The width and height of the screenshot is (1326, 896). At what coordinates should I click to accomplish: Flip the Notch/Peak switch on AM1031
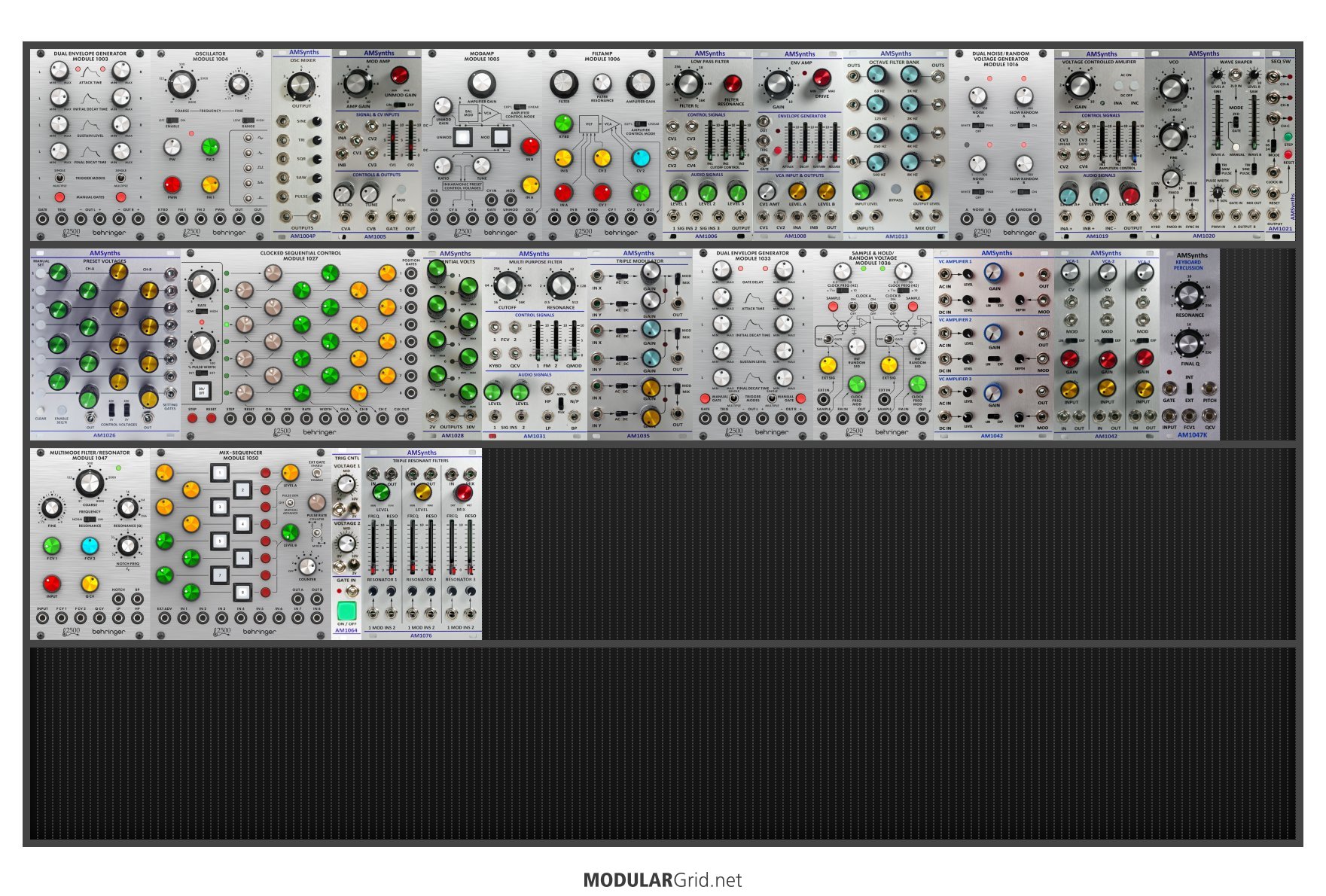coord(561,403)
